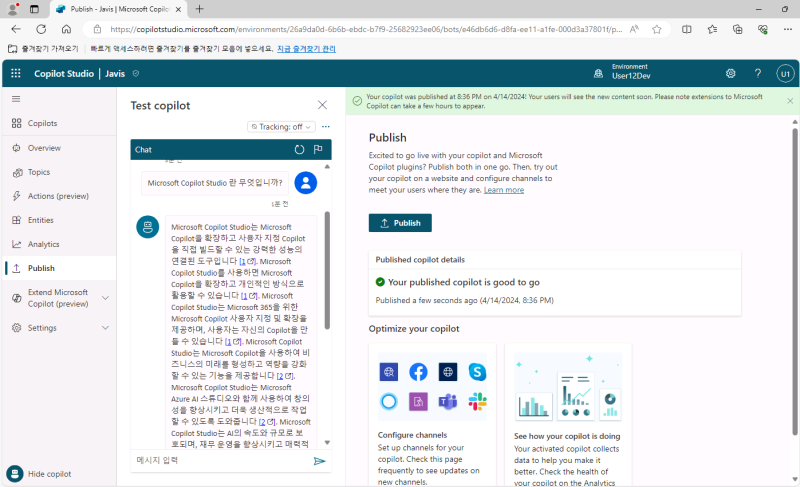Open the U1 account avatar
This screenshot has height=487, width=800.
[x=785, y=73]
